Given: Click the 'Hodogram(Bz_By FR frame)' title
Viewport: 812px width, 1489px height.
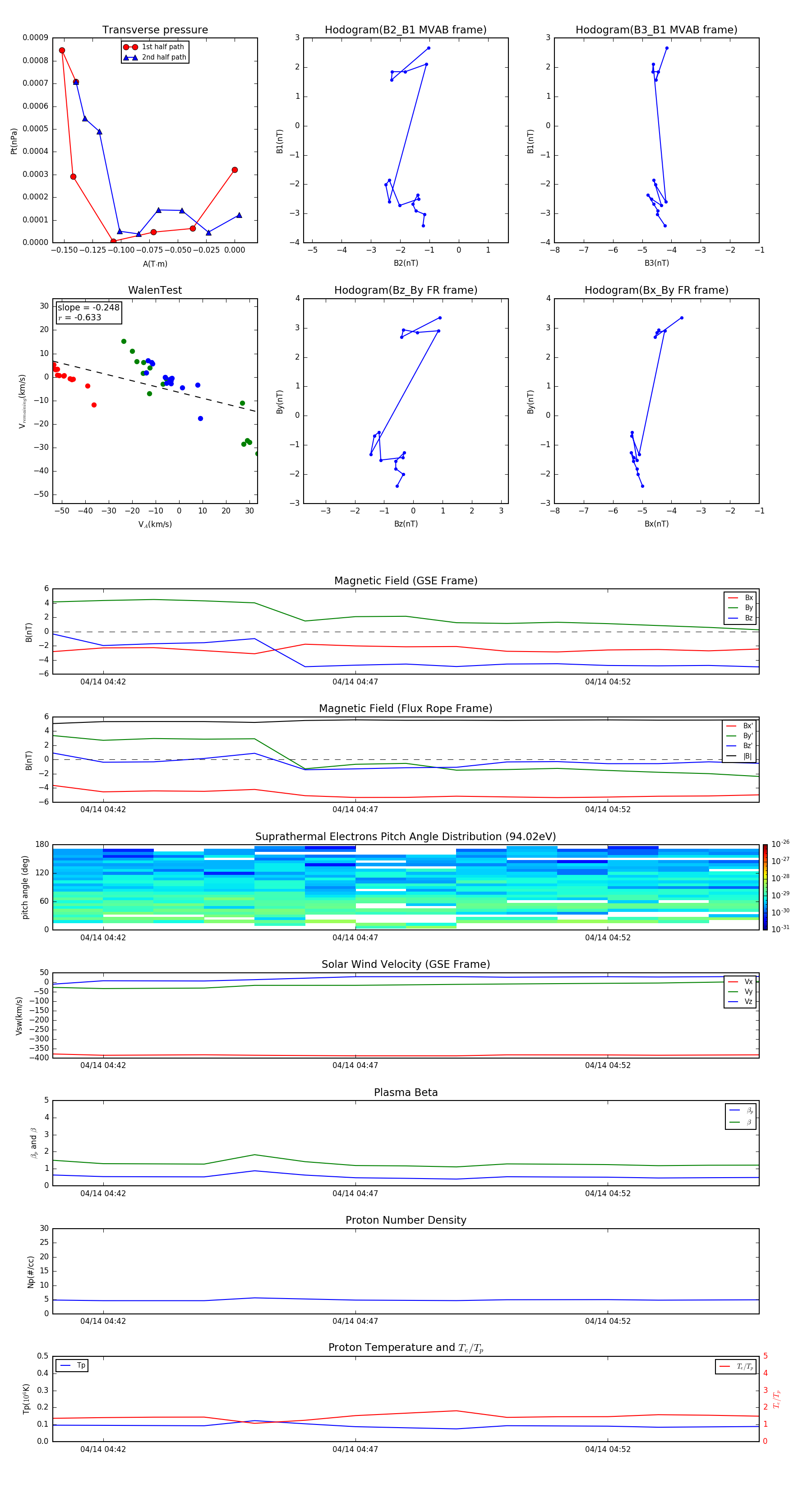Looking at the screenshot, I should click(x=406, y=290).
